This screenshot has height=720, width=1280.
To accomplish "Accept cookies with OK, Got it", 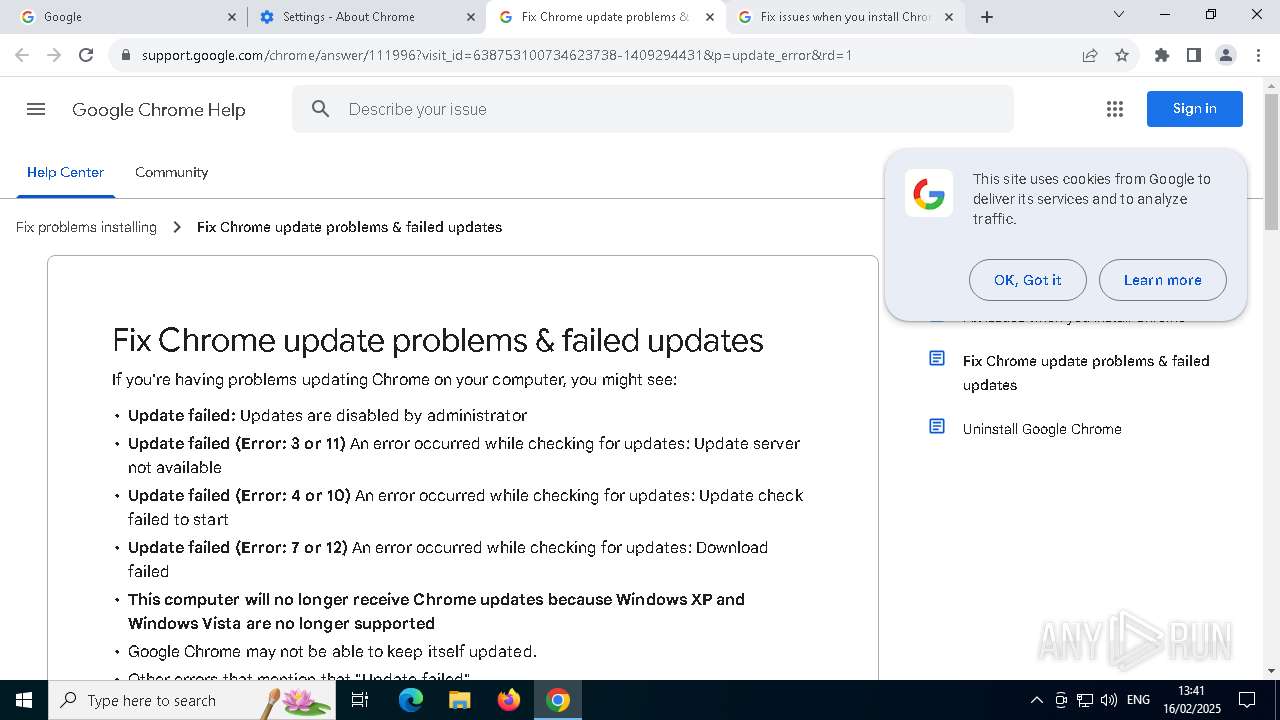I will click(1028, 280).
